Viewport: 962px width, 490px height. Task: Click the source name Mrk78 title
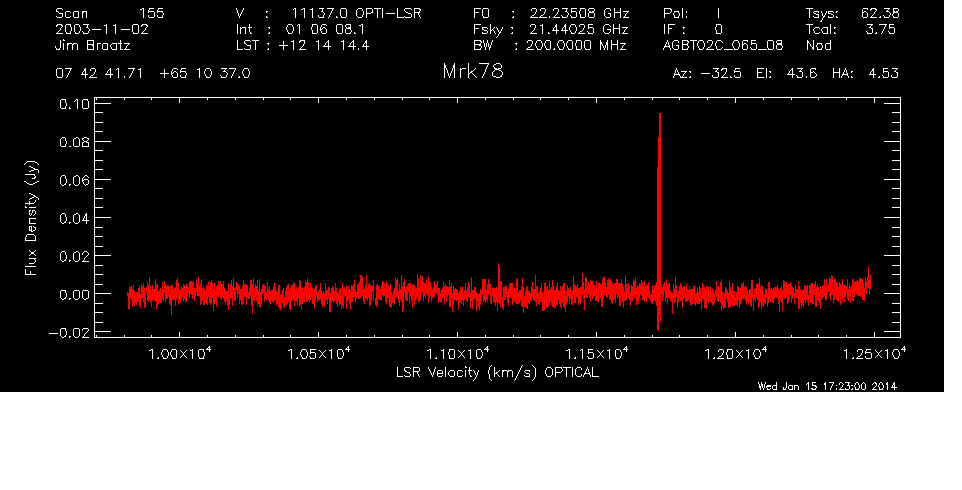[x=472, y=72]
